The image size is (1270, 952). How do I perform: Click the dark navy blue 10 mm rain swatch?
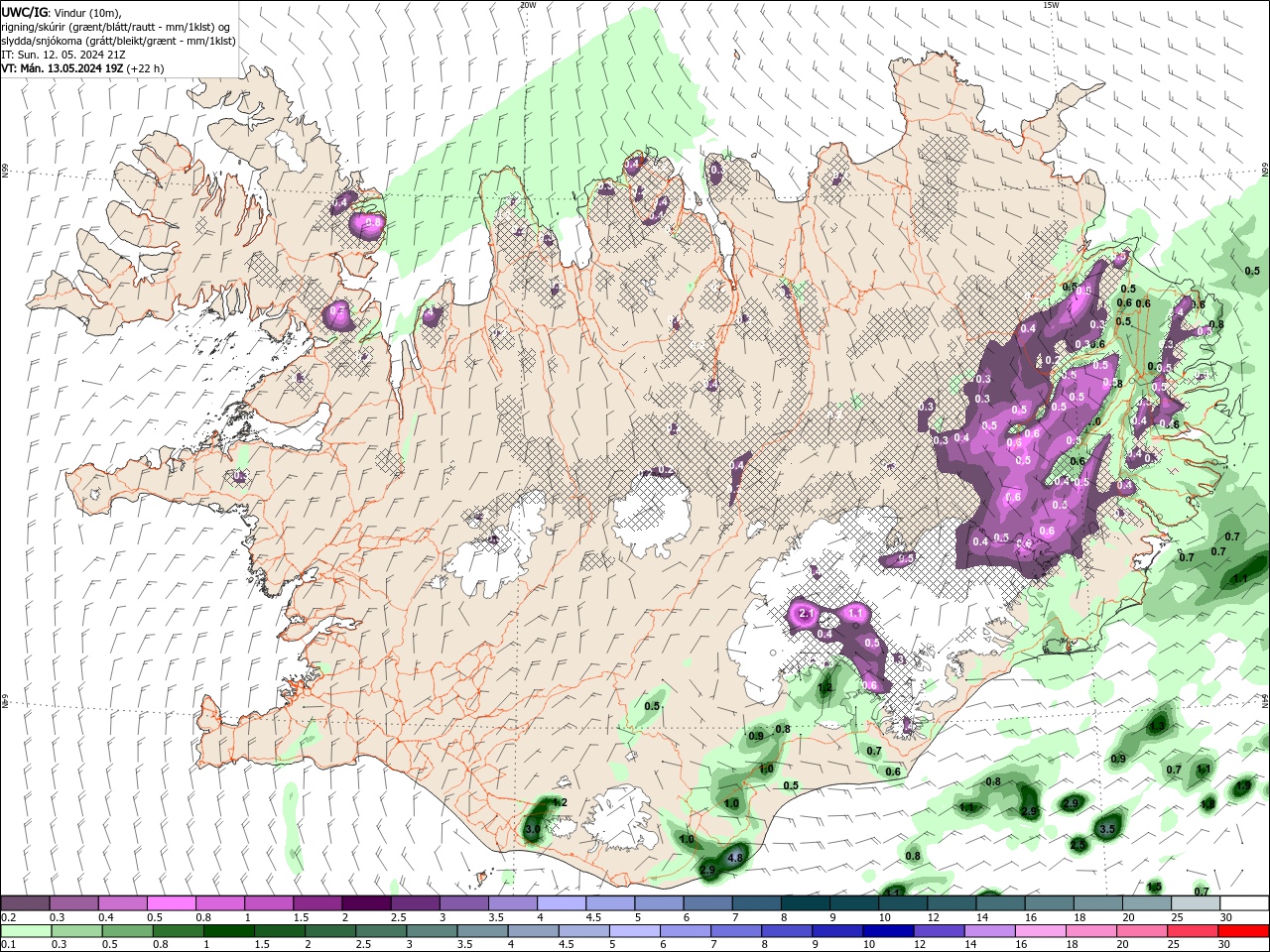pyautogui.click(x=887, y=931)
